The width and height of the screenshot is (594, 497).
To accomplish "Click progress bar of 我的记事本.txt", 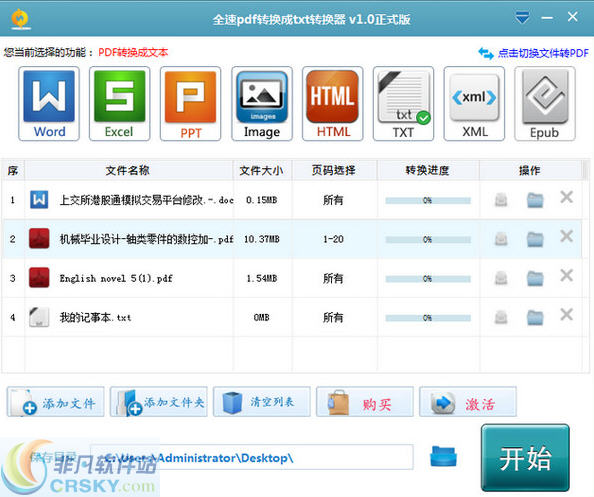I will click(428, 318).
